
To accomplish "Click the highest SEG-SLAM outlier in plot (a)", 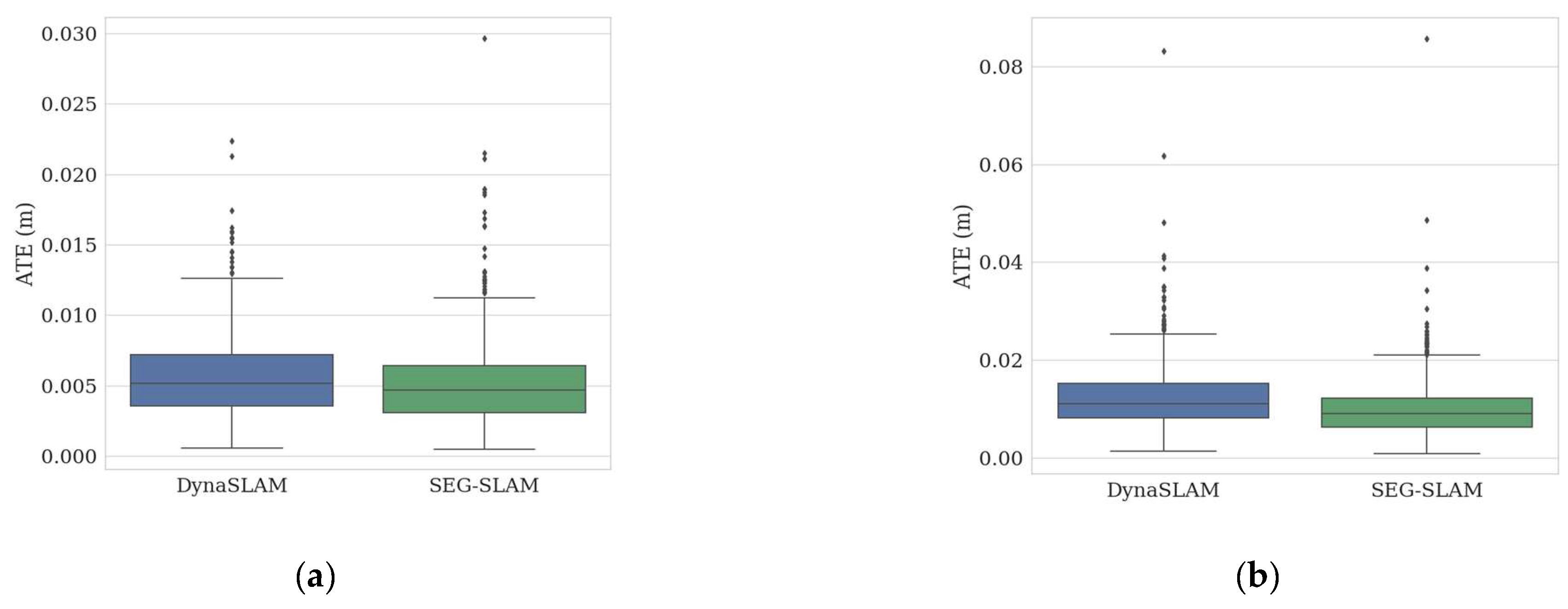I will tap(484, 38).
